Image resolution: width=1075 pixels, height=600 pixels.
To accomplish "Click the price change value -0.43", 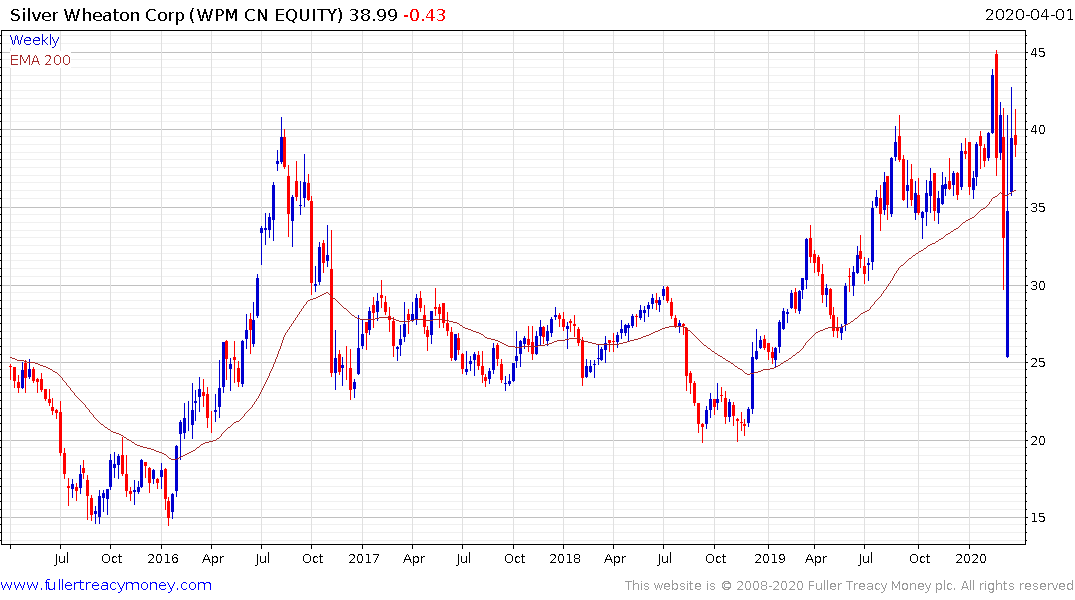I will pyautogui.click(x=424, y=15).
